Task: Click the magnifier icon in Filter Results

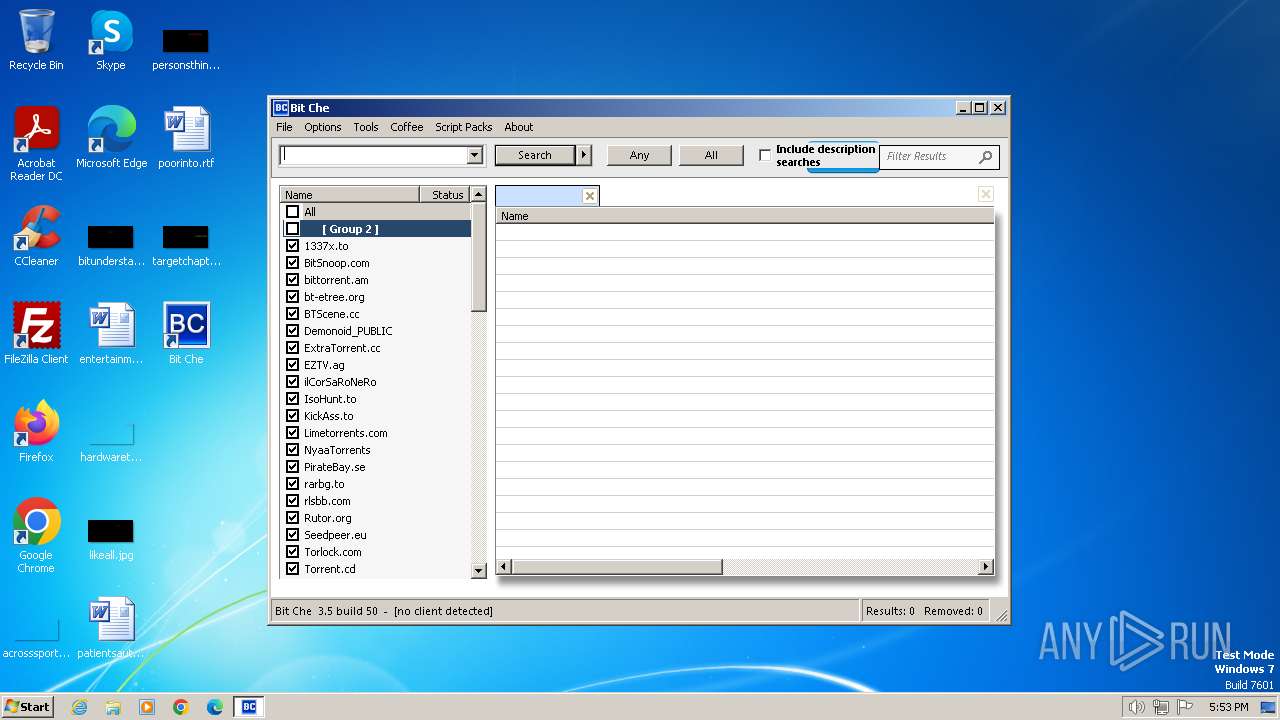Action: coord(986,156)
